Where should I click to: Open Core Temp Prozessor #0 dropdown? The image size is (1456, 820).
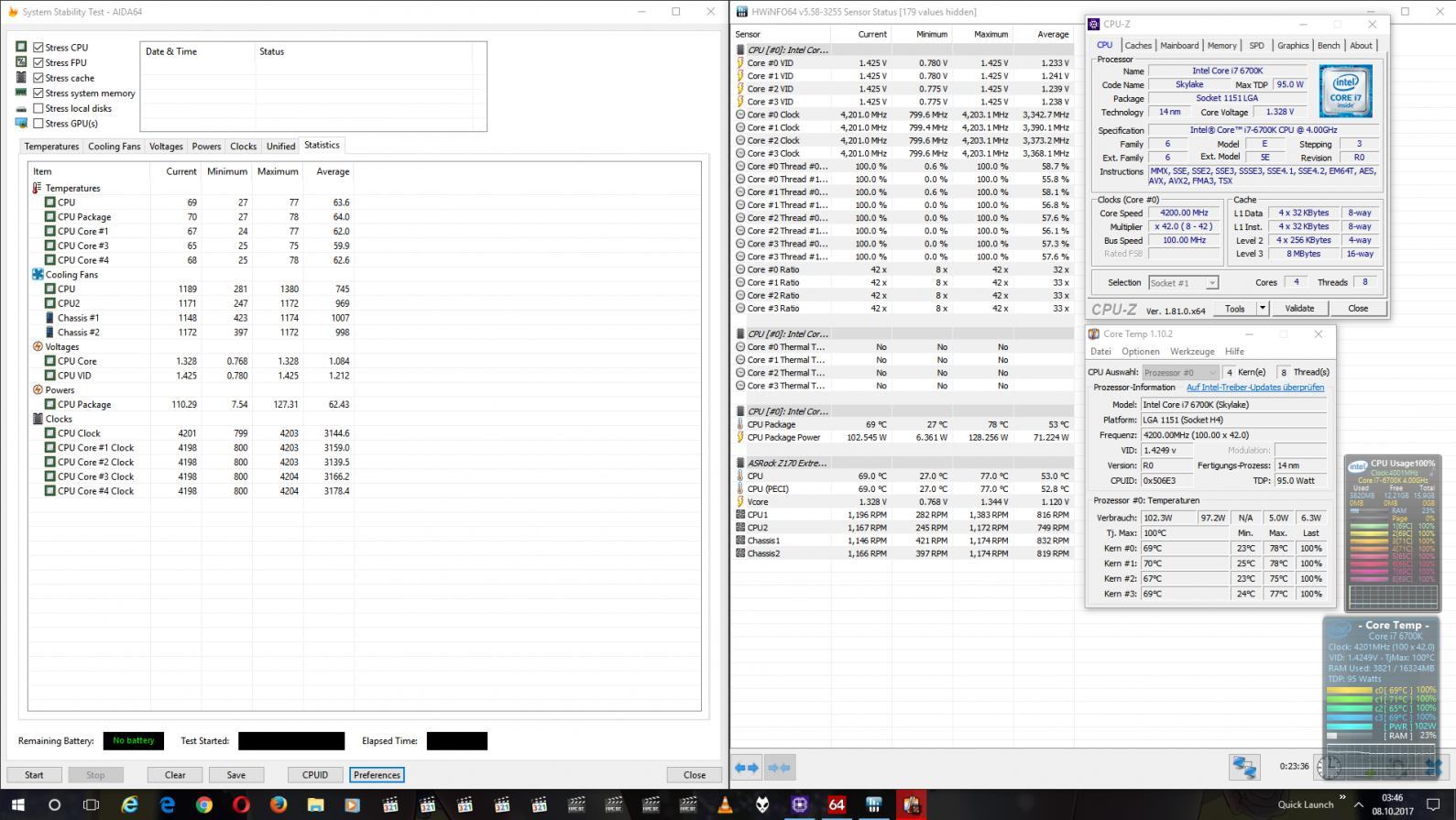[1180, 372]
